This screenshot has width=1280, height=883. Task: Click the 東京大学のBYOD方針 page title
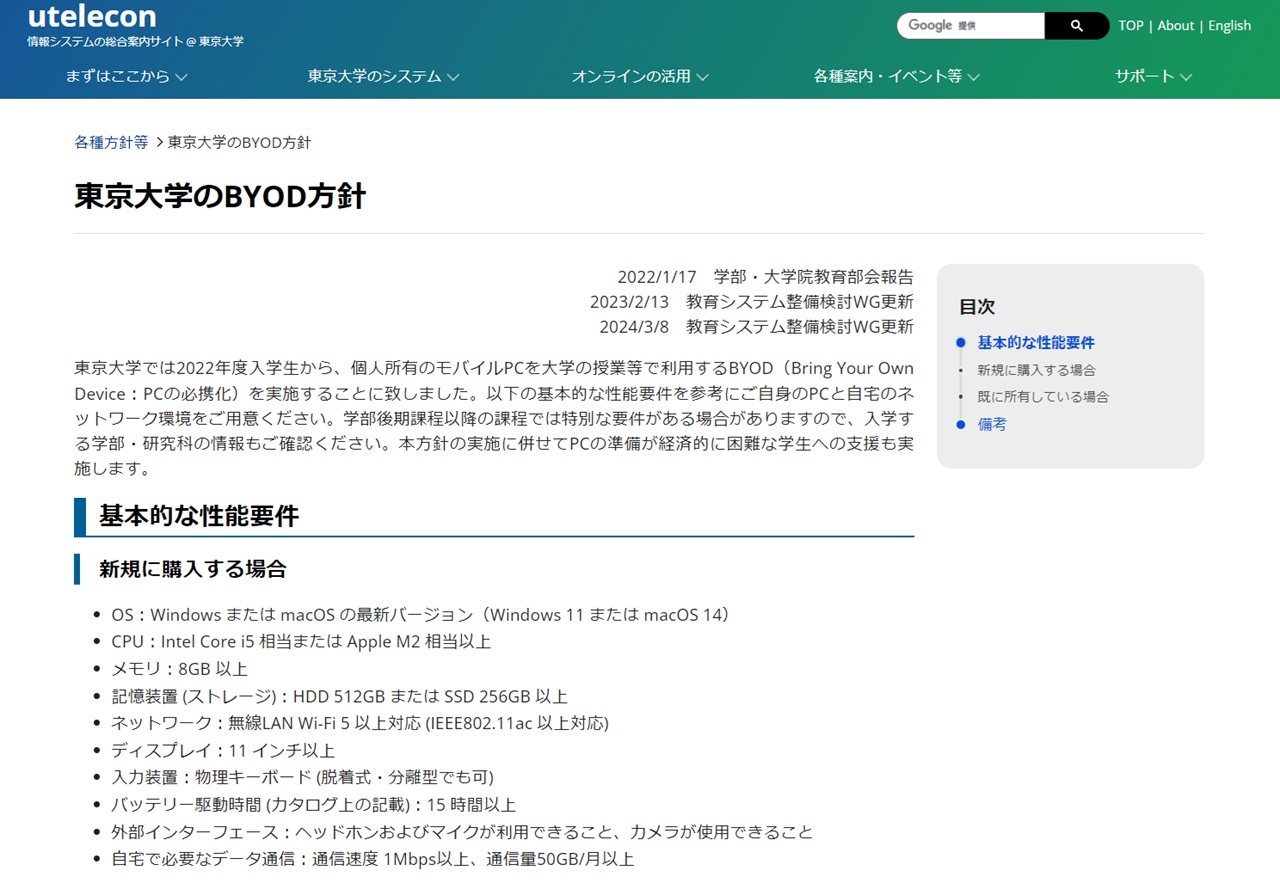220,196
